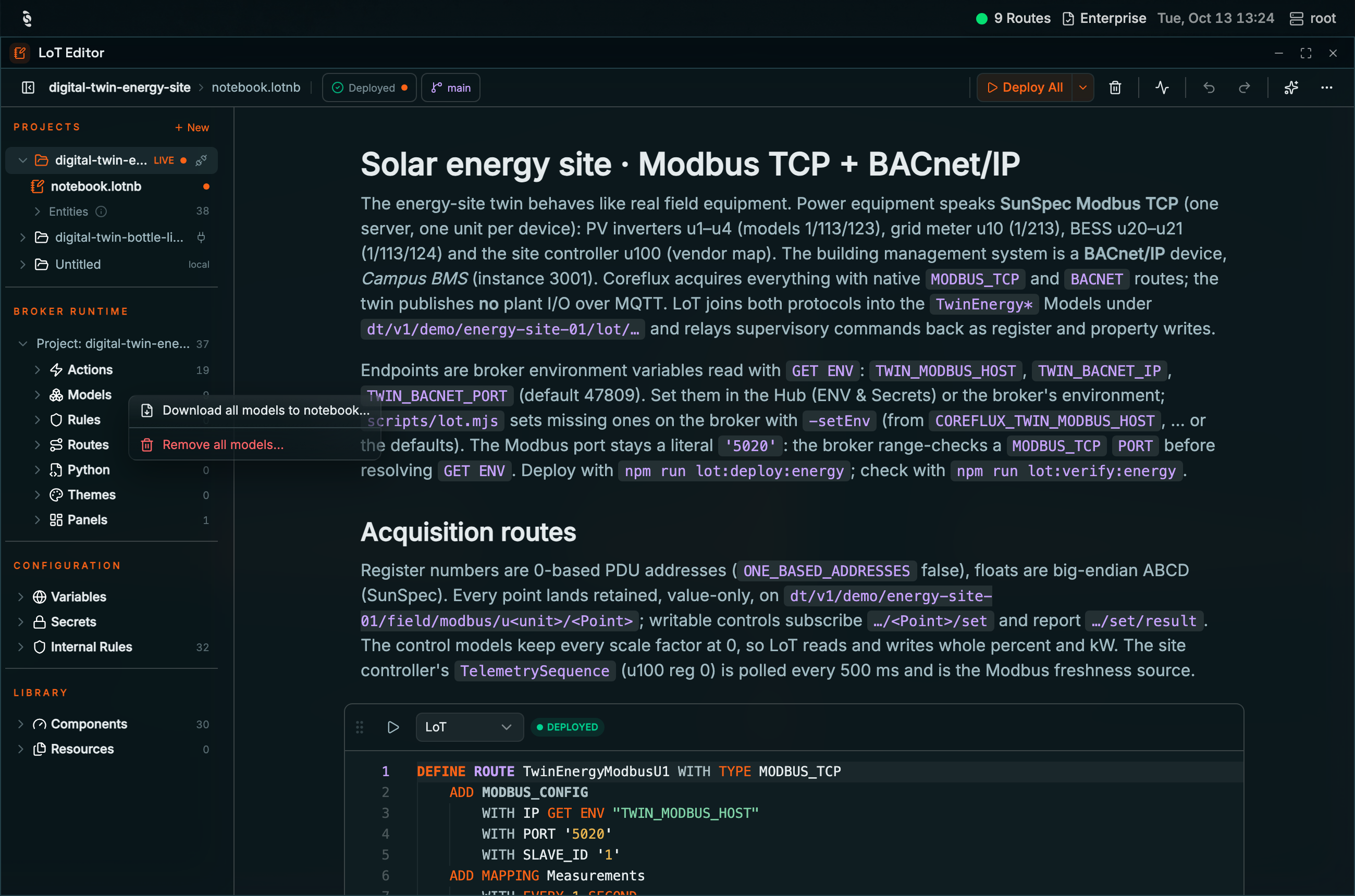Click the digital-twin-energy-site breadcrumb
1355x896 pixels.
click(119, 88)
